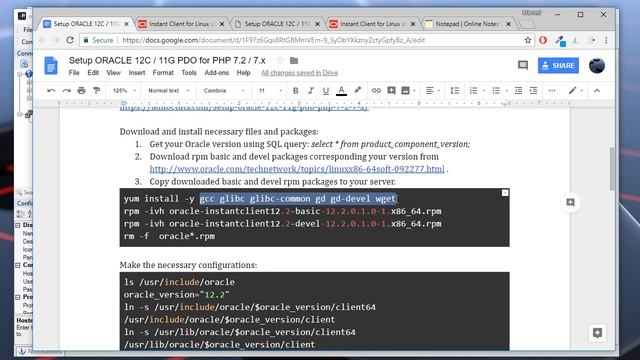This screenshot has height=360, width=640.
Task: Bookmark this page with the star
Action: pyautogui.click(x=527, y=40)
